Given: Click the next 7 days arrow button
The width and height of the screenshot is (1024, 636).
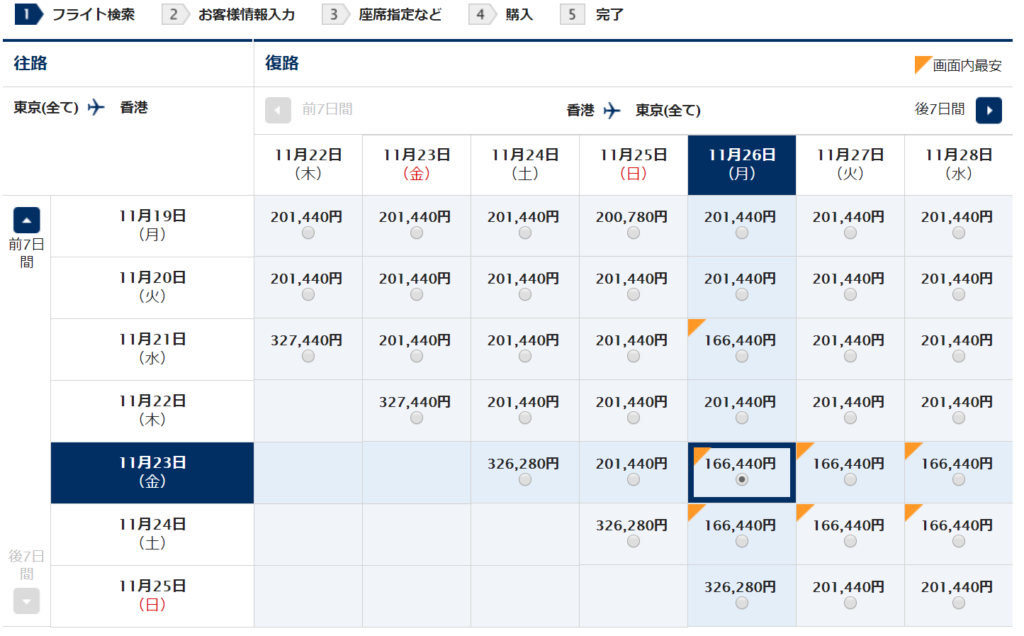Looking at the screenshot, I should (988, 110).
